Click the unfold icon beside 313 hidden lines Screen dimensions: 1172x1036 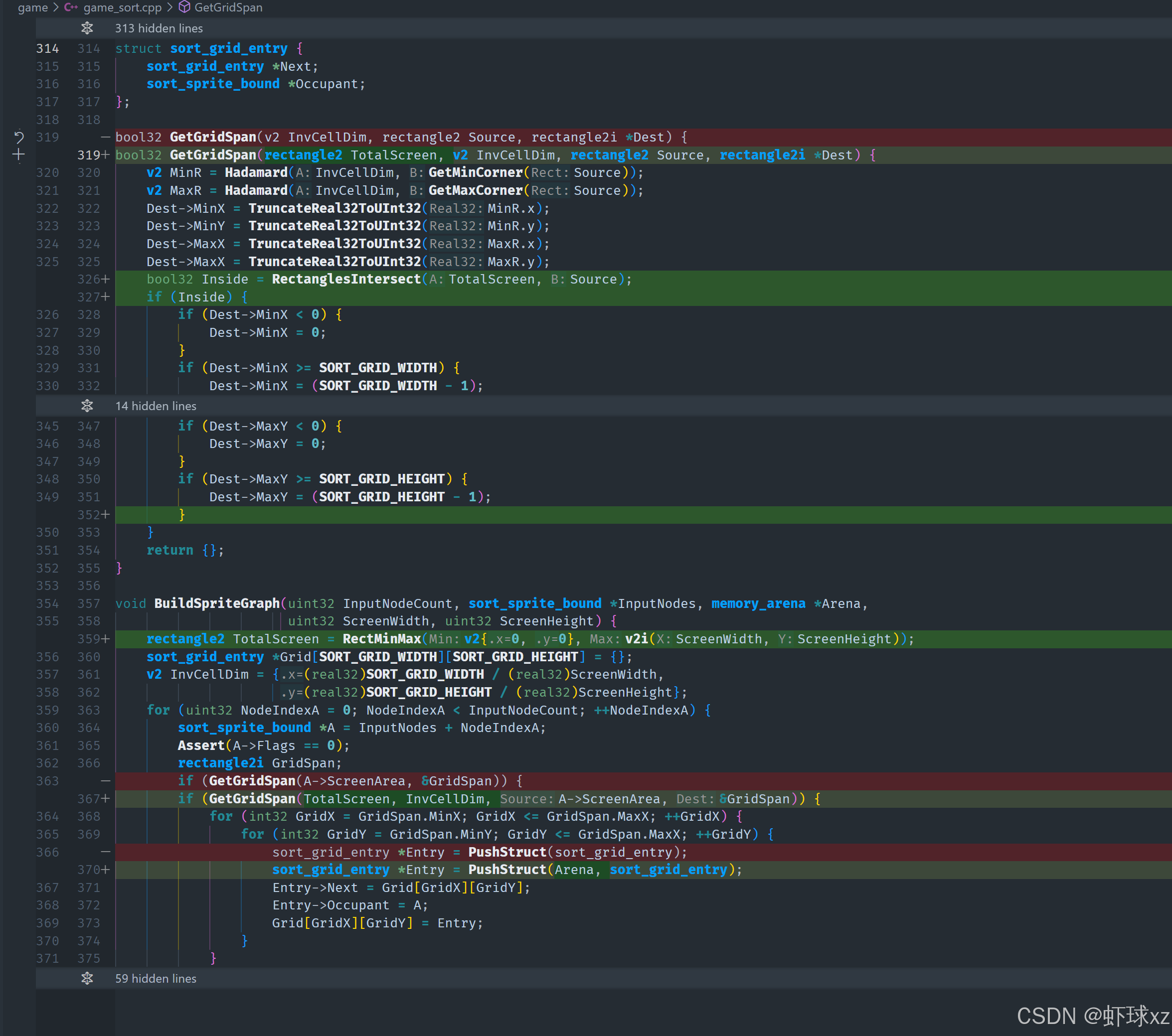tap(87, 28)
